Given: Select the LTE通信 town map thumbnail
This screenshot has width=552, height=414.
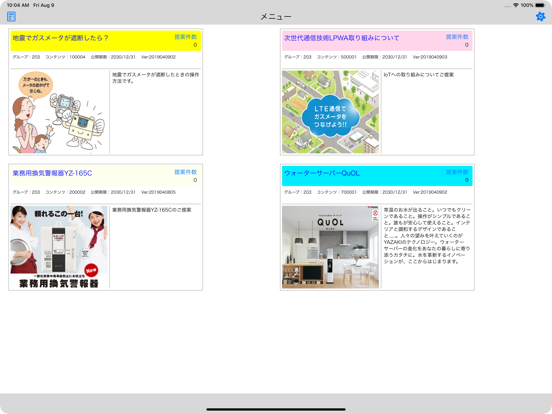Looking at the screenshot, I should [331, 112].
